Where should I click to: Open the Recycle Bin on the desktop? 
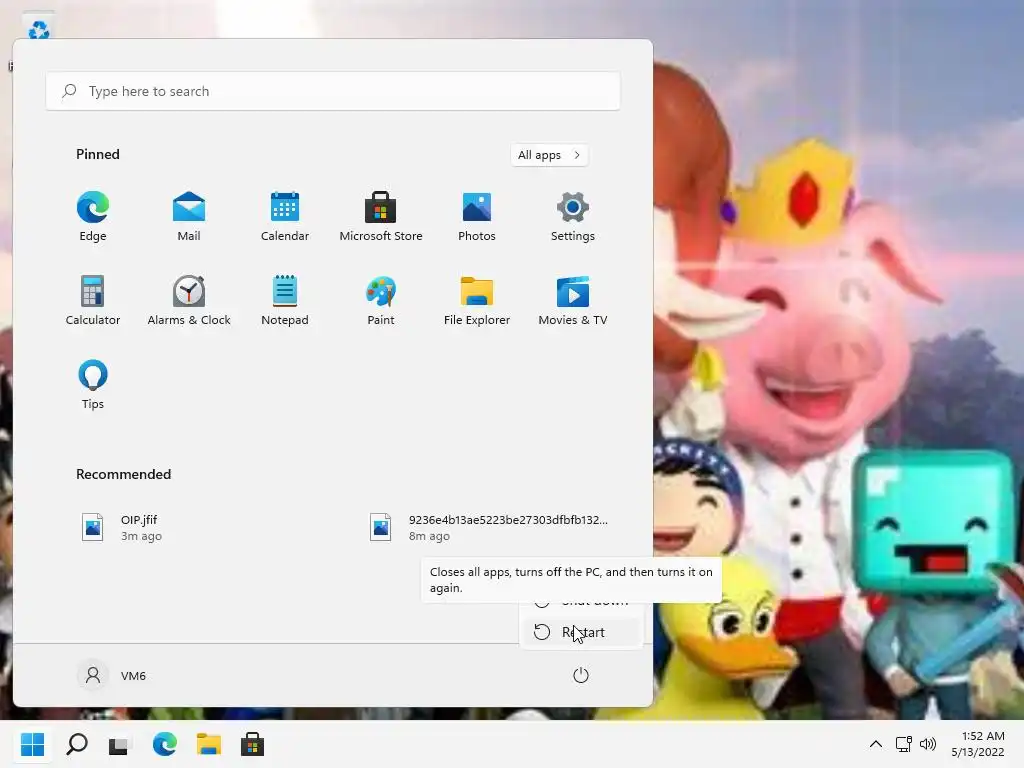[x=39, y=27]
